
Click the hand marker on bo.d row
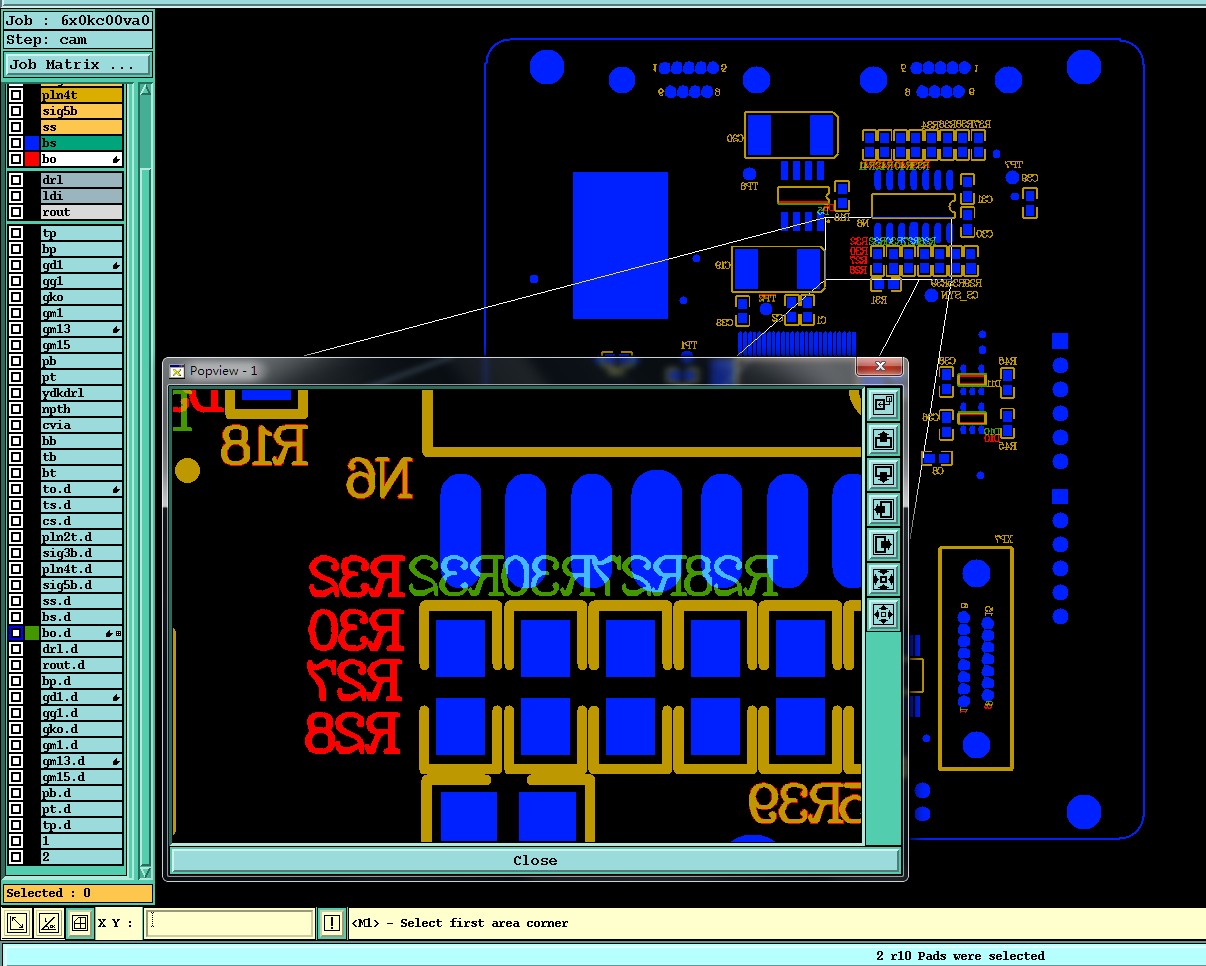109,633
